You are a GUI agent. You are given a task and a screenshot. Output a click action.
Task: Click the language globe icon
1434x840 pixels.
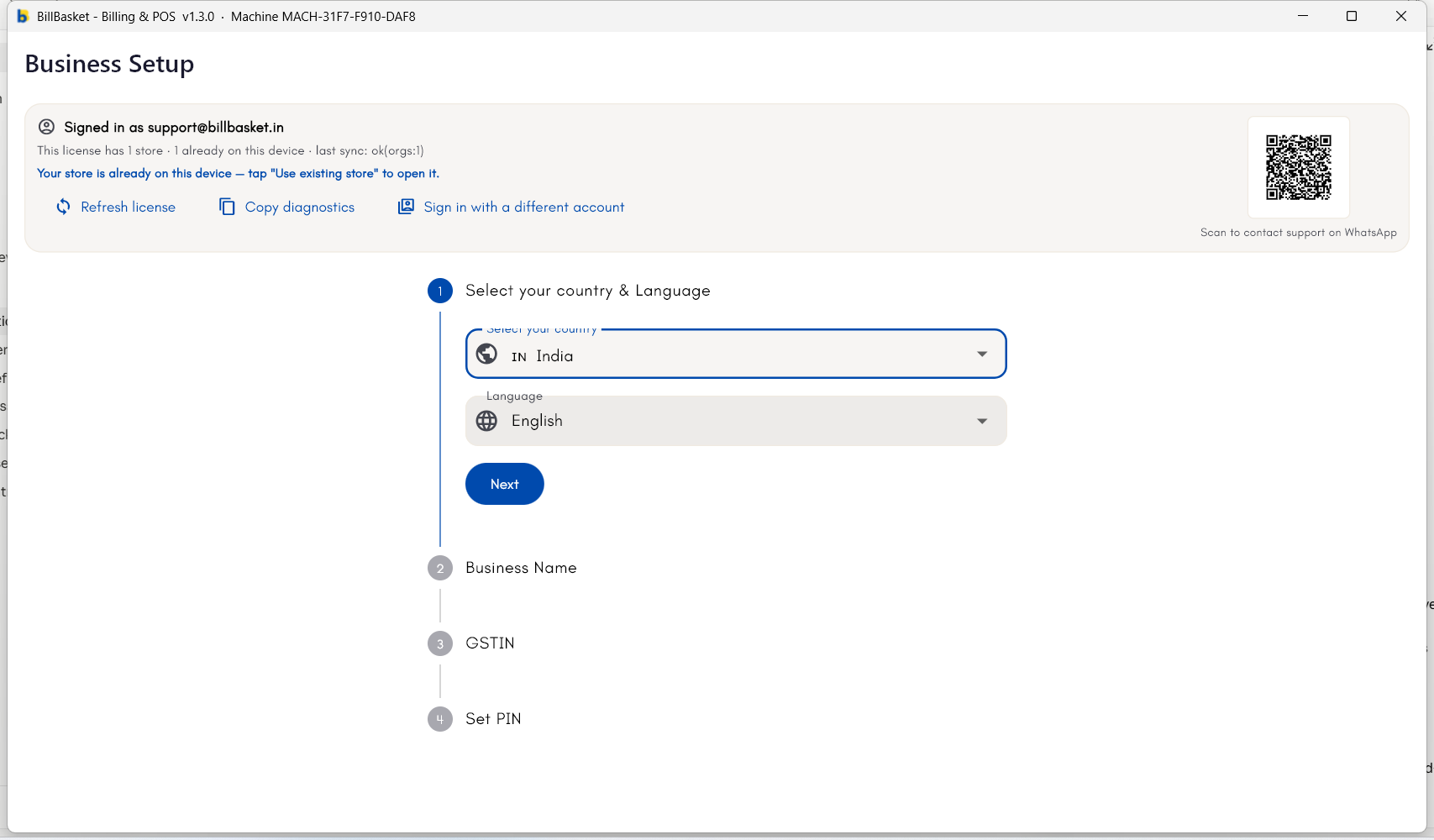click(487, 421)
